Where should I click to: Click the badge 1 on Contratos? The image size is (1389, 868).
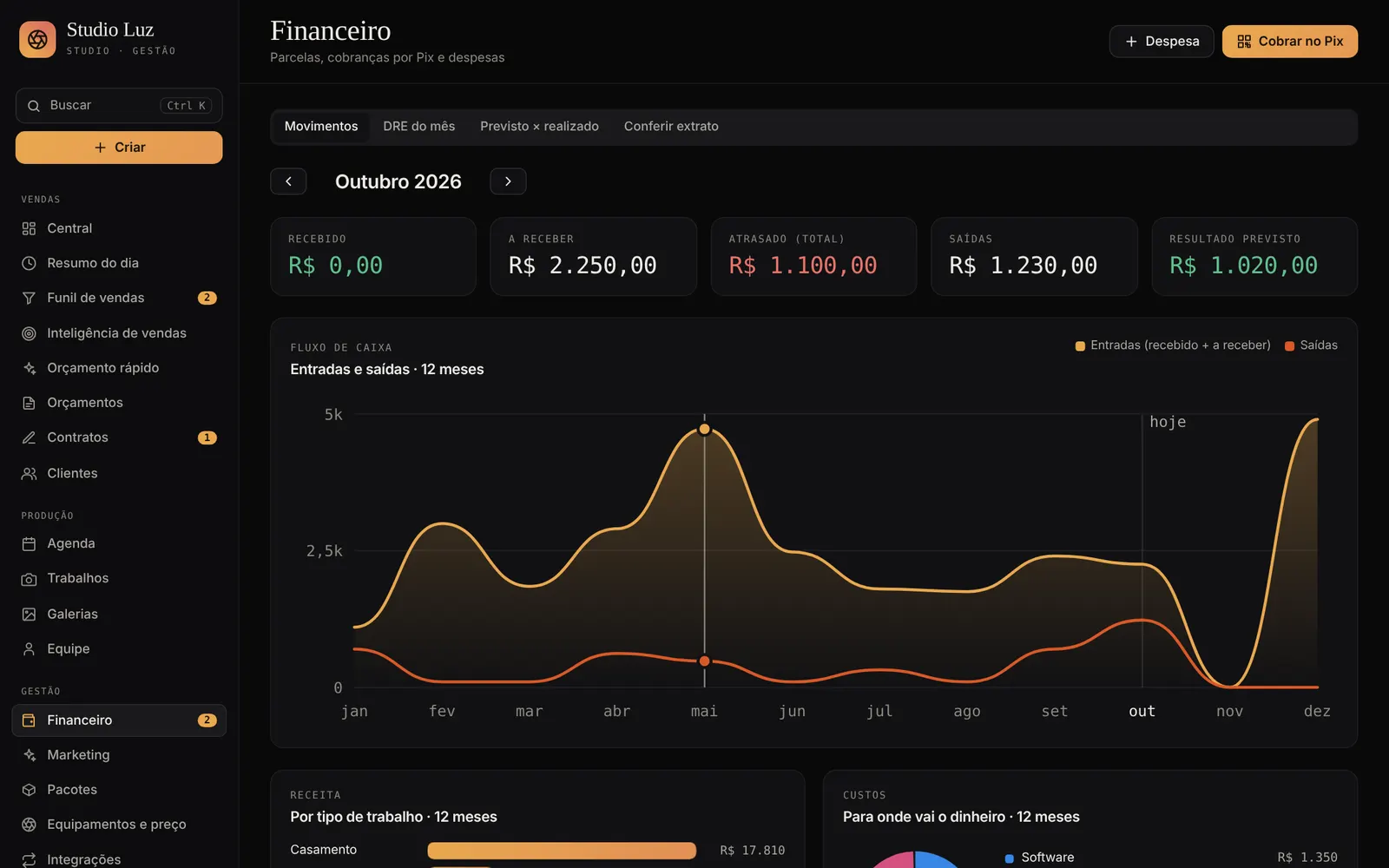[x=207, y=437]
